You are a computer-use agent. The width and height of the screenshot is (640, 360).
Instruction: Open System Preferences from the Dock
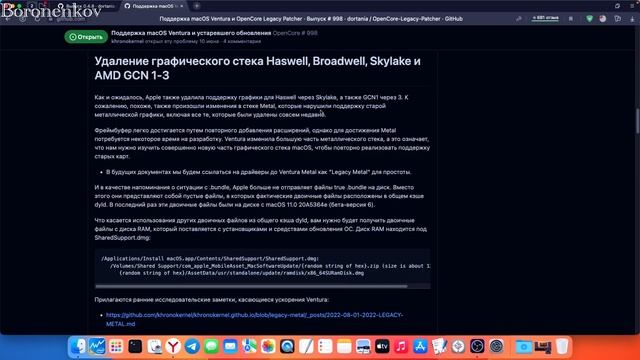[x=496, y=346]
